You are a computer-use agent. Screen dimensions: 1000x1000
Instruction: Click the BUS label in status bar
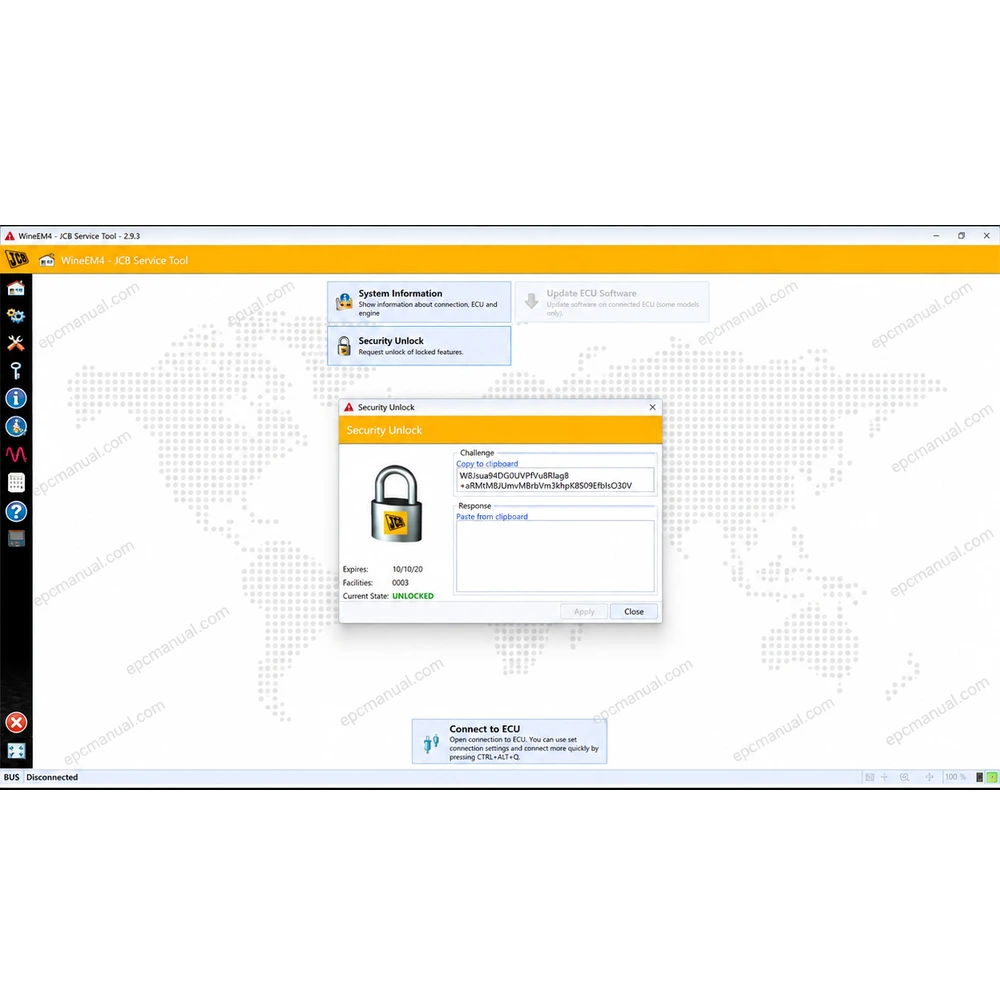(11, 777)
